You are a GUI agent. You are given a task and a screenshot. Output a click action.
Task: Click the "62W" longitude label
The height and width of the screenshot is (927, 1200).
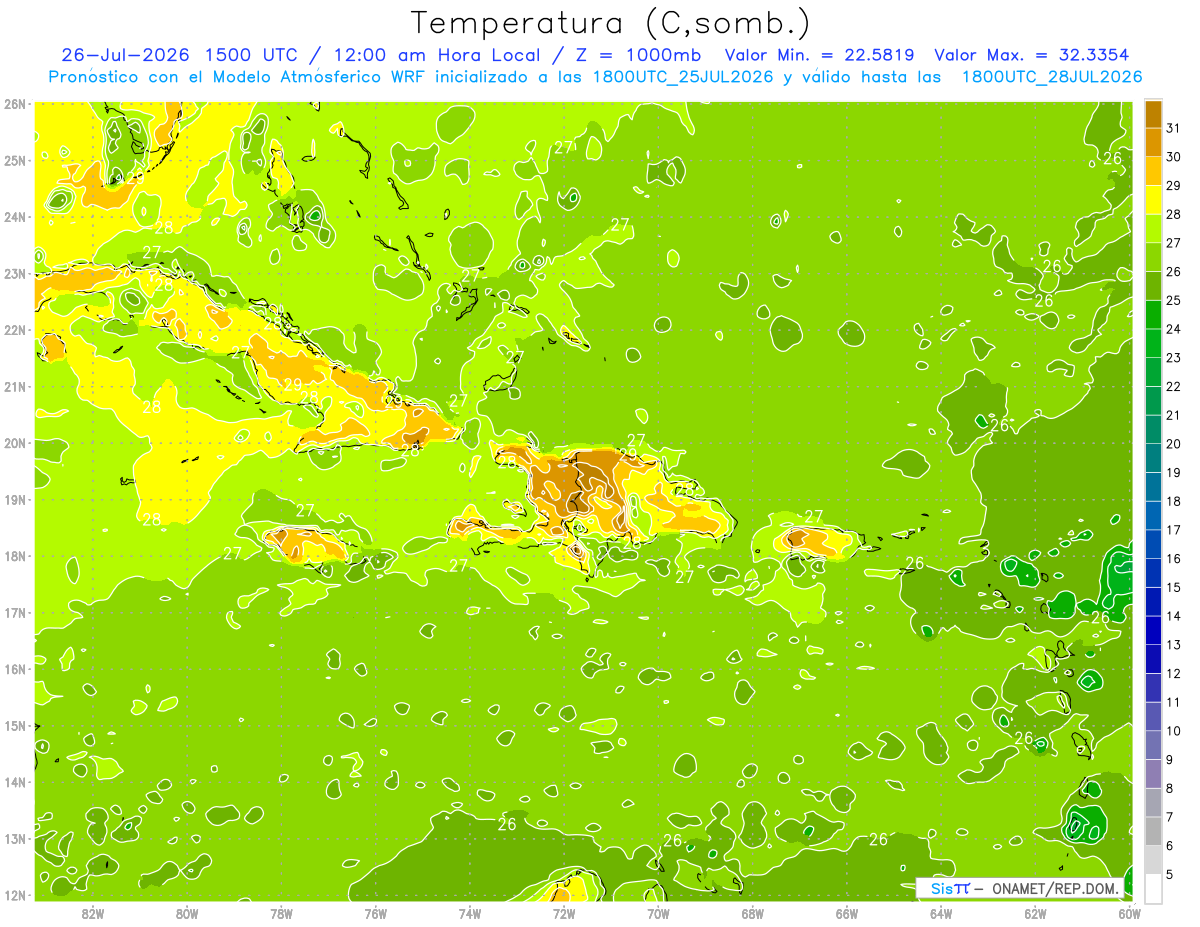click(x=1035, y=913)
